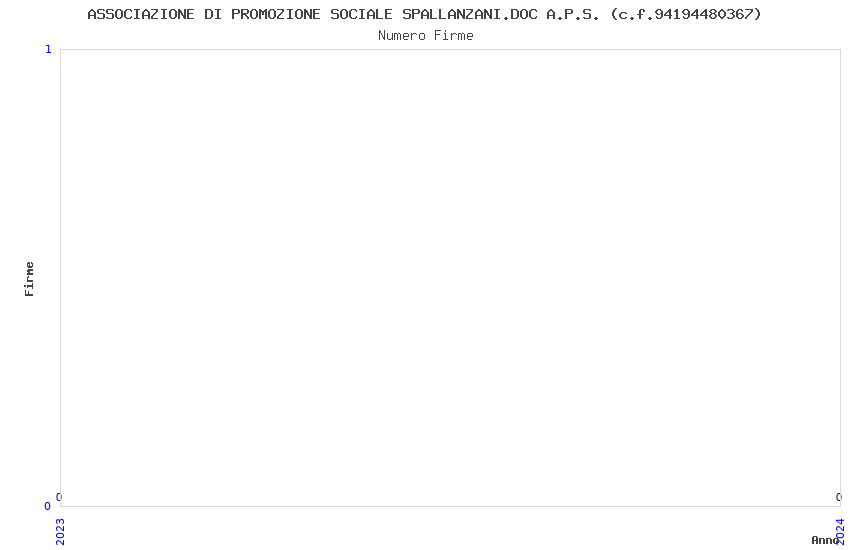Click the word Numero in the subtitle
The height and width of the screenshot is (550, 850).
(402, 36)
